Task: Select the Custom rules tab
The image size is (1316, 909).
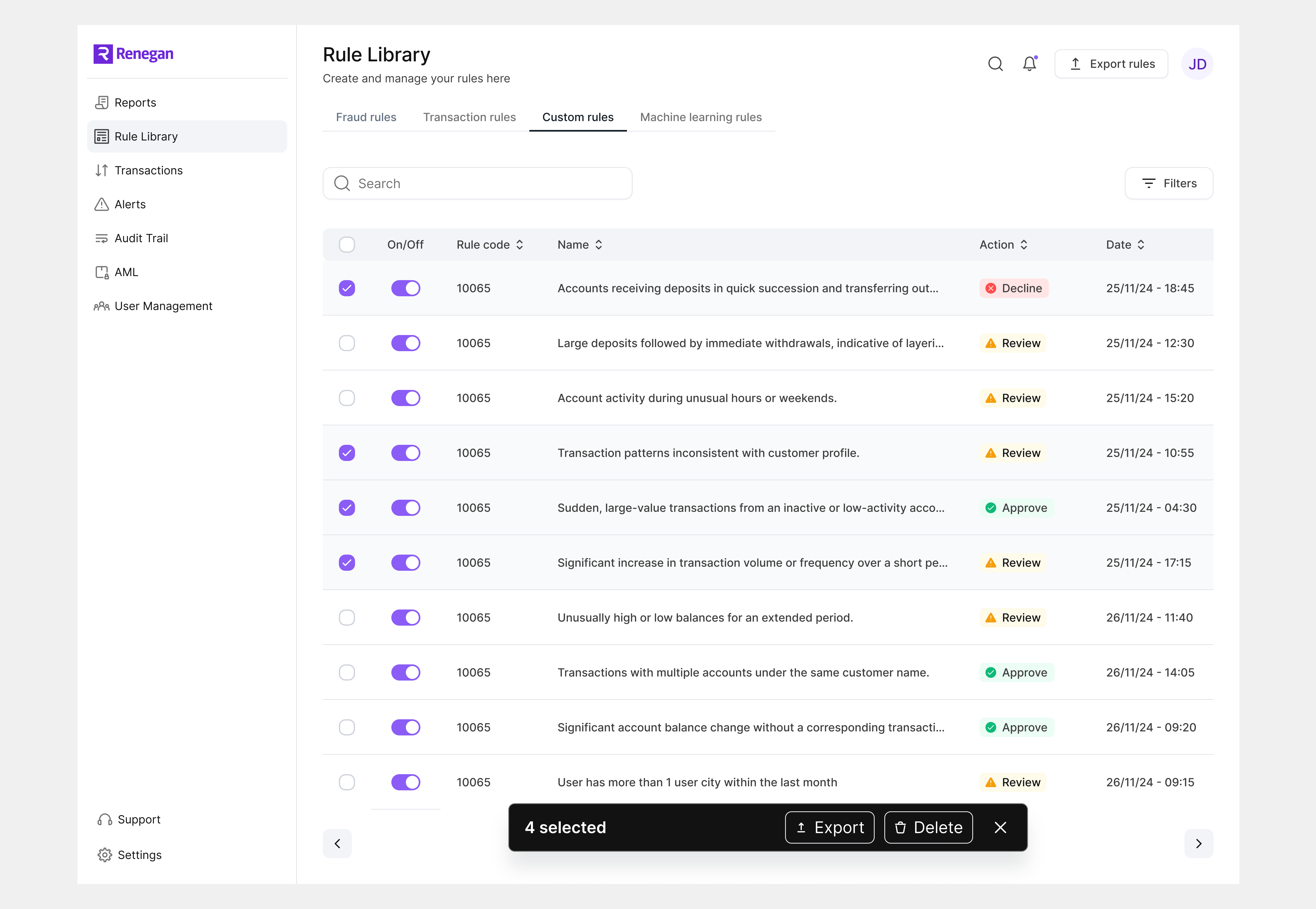Action: 578,117
